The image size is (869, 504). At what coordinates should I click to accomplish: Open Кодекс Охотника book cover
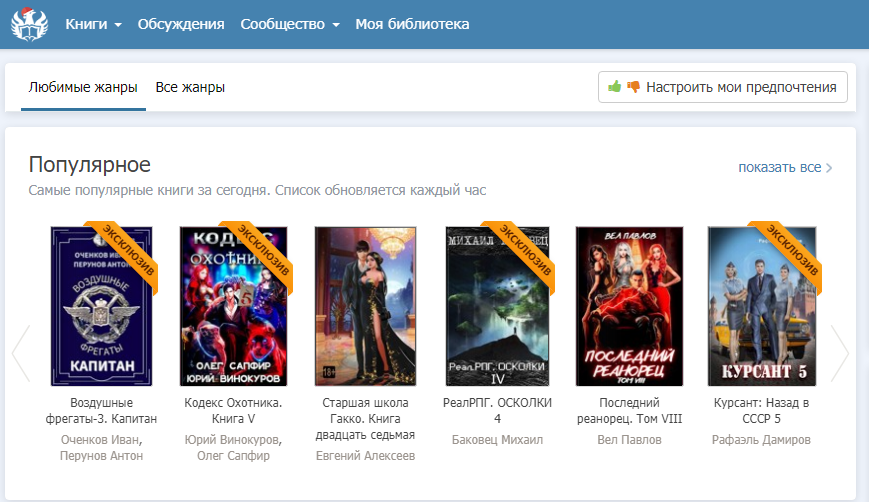[x=234, y=305]
